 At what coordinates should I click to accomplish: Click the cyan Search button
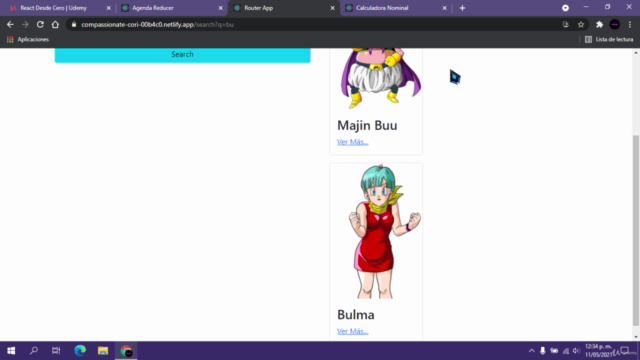(x=182, y=55)
